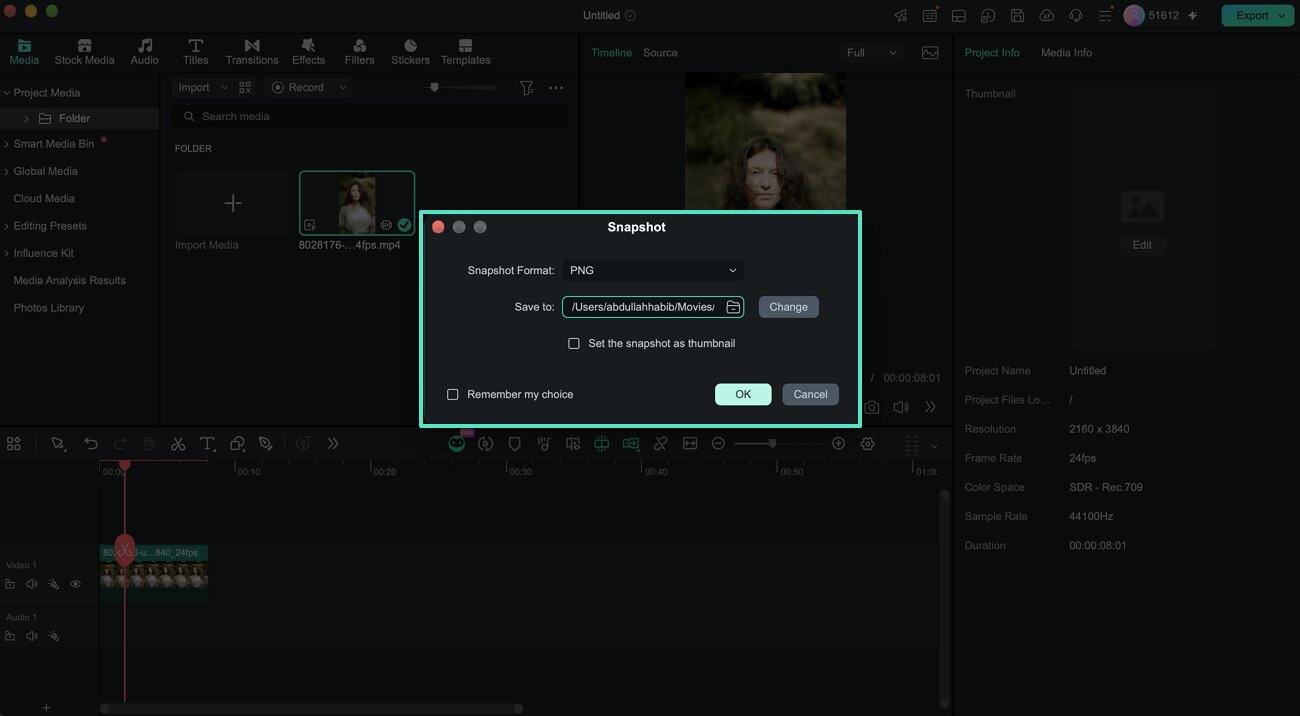Select the text tool in timeline toolbar
This screenshot has width=1300, height=716.
click(207, 444)
